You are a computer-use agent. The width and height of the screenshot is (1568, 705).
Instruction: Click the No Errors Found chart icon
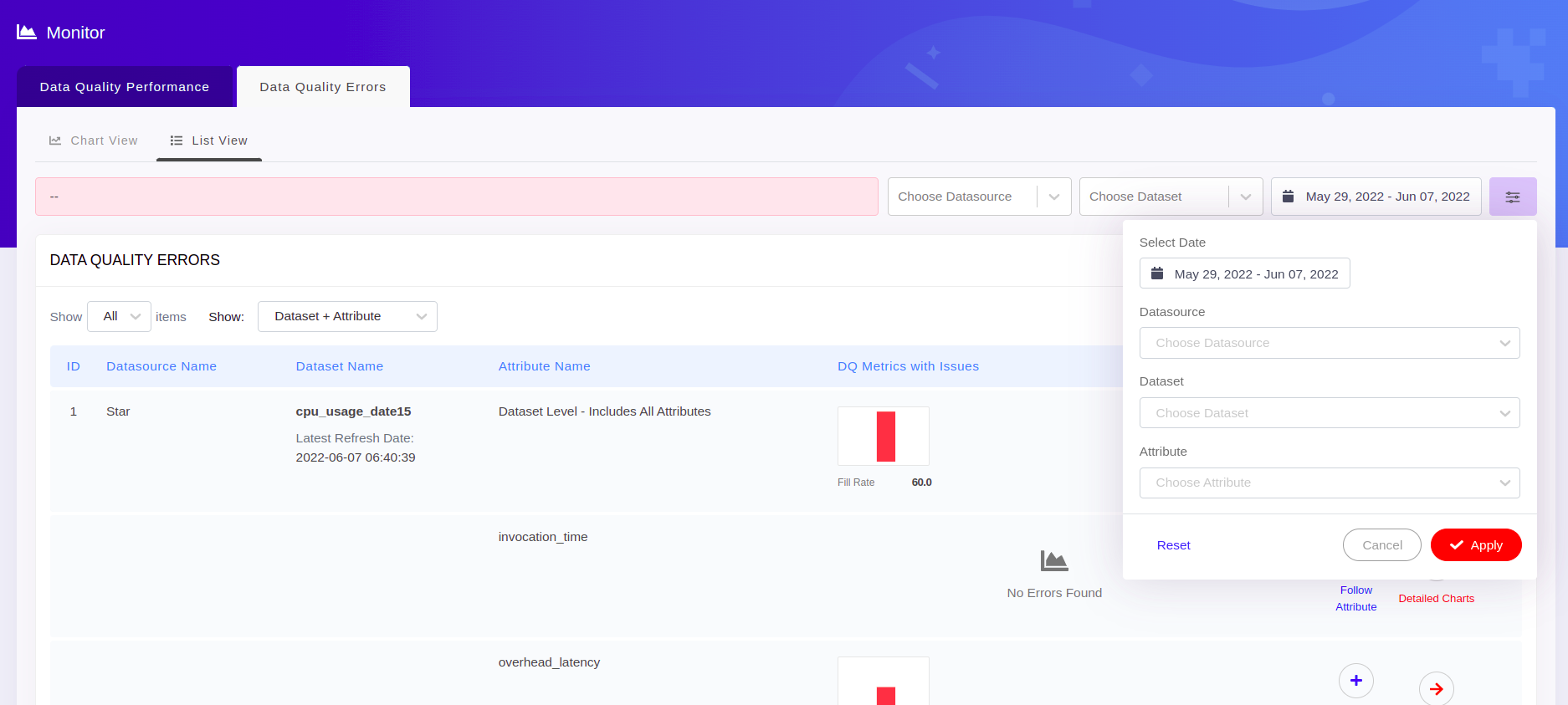[x=1053, y=560]
